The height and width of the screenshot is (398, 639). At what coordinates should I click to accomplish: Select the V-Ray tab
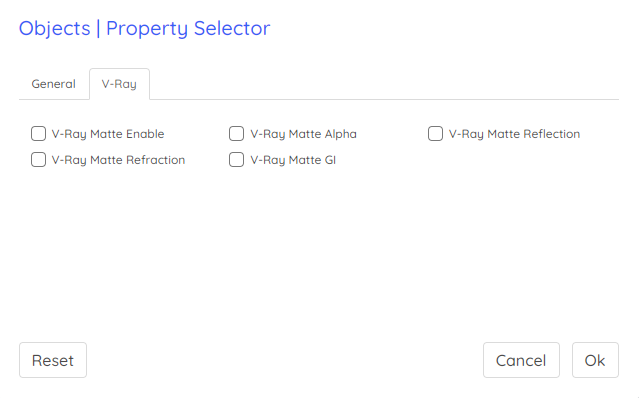click(119, 84)
